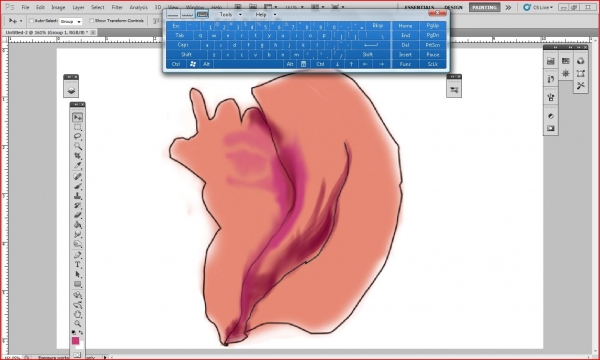Click Esc key on on-screen keyboard

coord(176,26)
